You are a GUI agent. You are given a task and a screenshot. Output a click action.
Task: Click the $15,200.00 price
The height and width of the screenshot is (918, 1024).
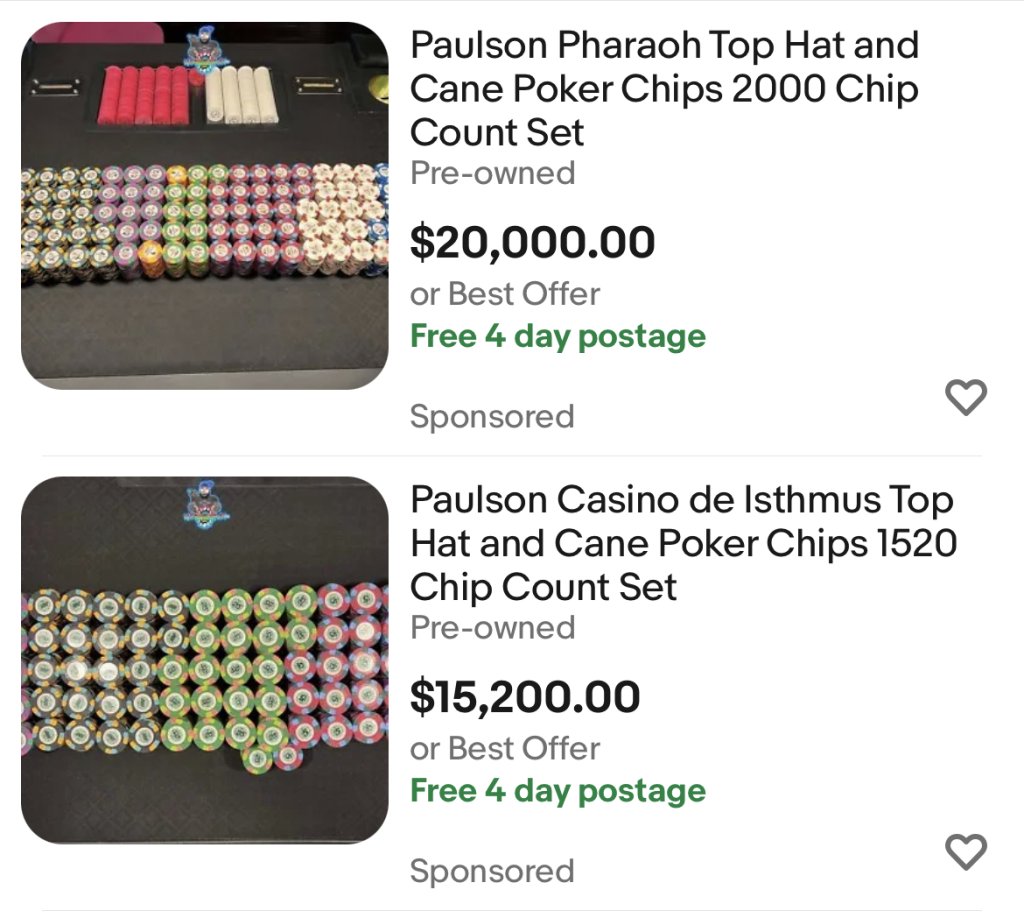(x=525, y=696)
